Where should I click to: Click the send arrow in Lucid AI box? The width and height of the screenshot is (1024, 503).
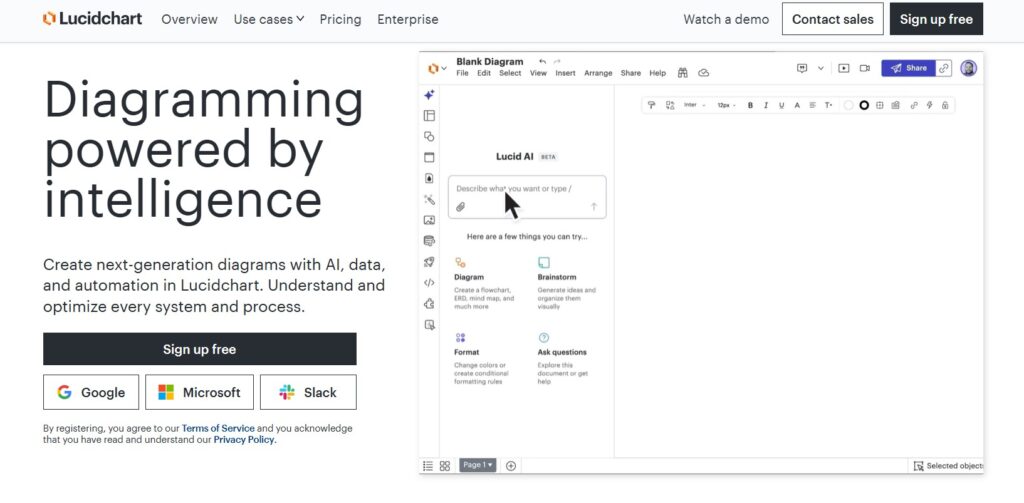594,206
